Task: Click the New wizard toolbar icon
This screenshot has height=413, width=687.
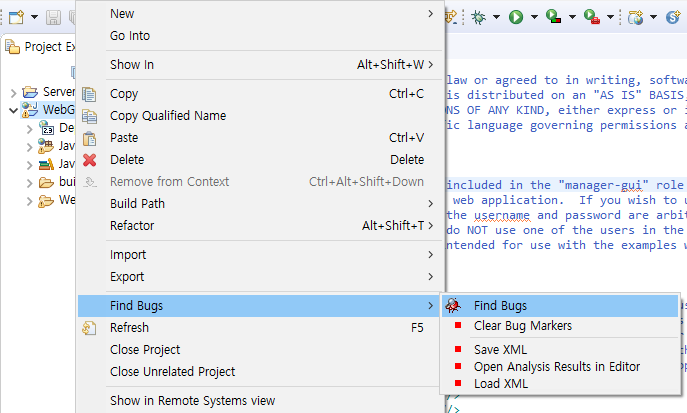Action: [x=16, y=17]
